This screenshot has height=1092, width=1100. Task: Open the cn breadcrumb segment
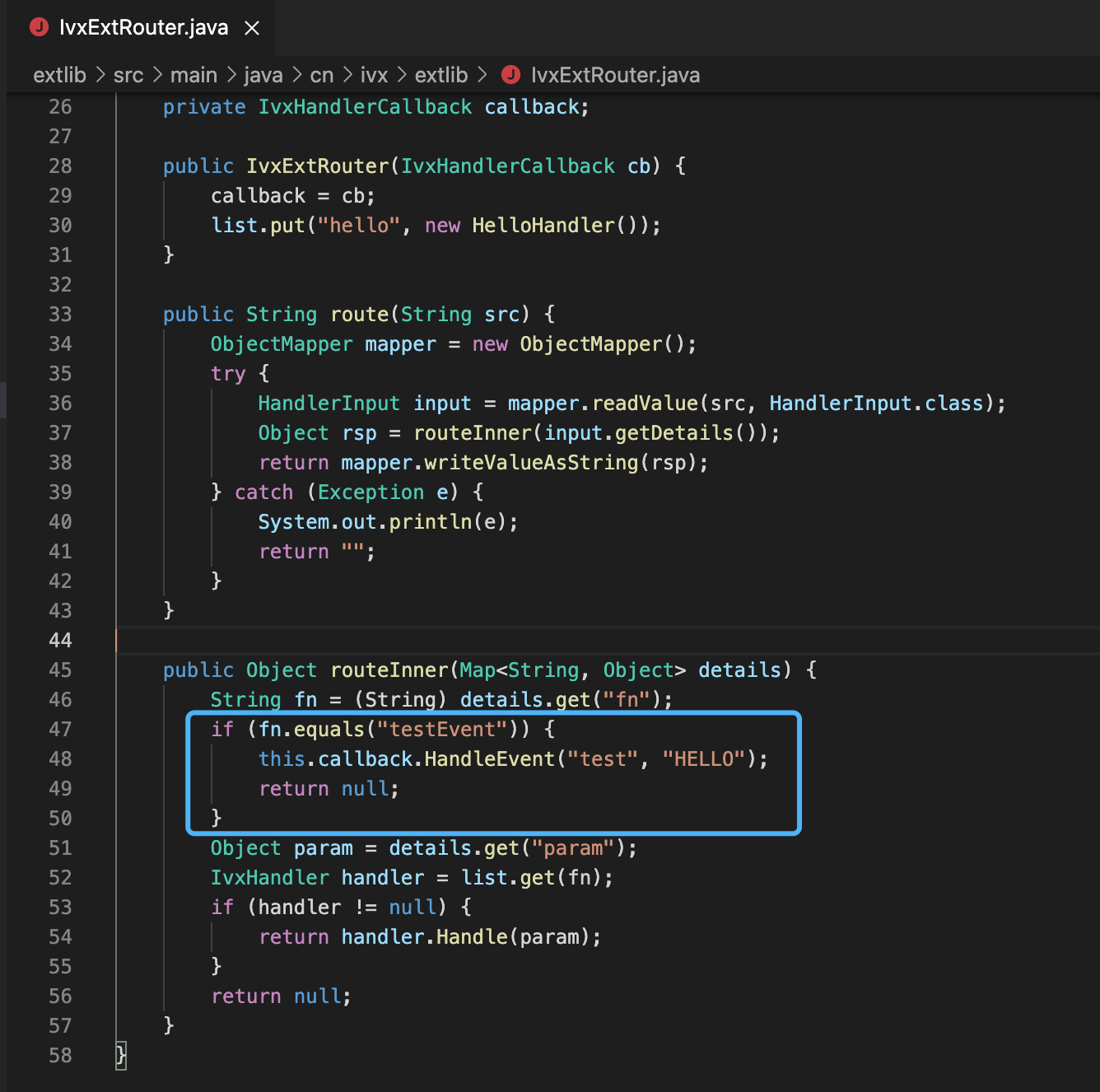point(322,75)
